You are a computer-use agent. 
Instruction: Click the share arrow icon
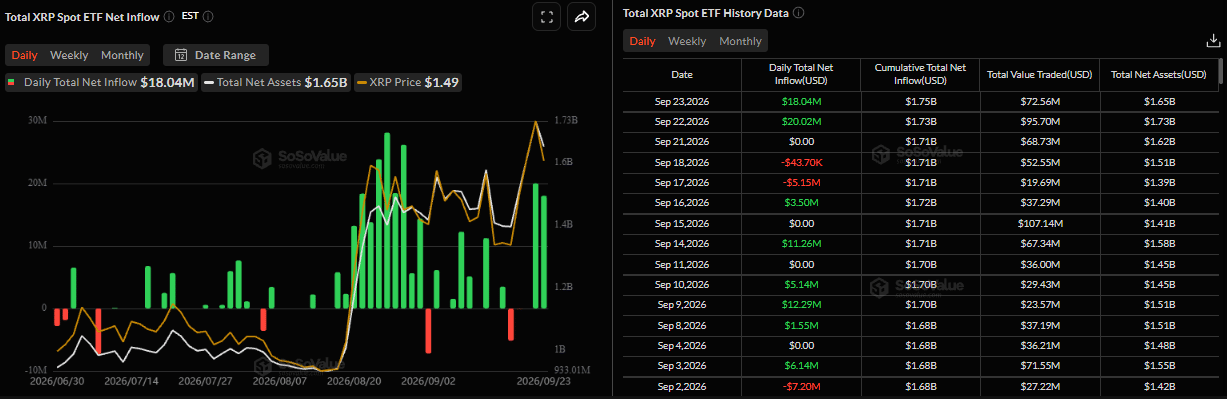point(581,16)
